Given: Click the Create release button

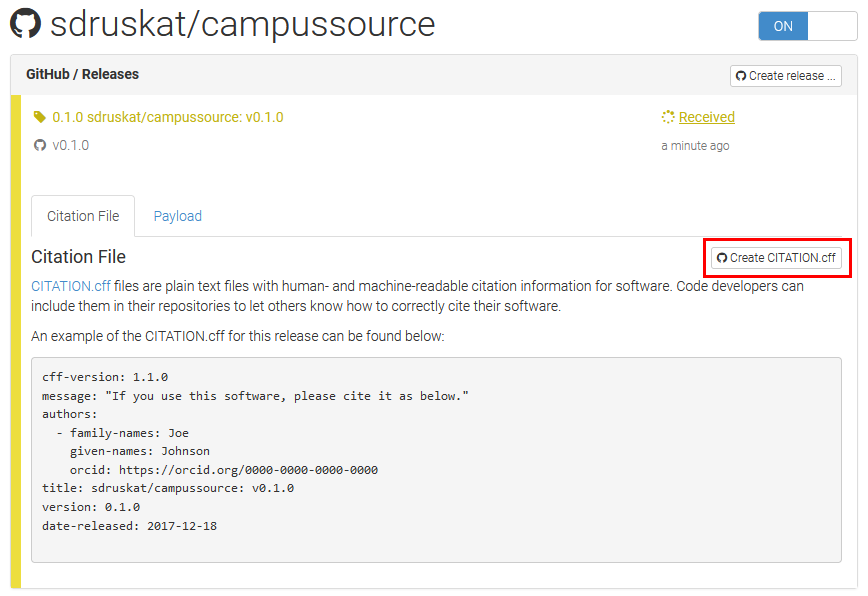Looking at the screenshot, I should [x=786, y=76].
